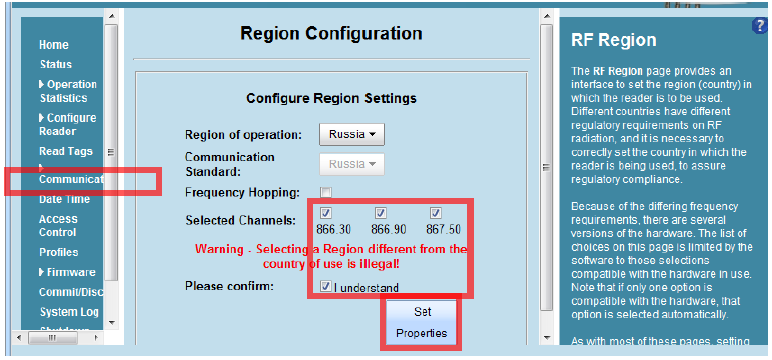The height and width of the screenshot is (360, 772).
Task: Open Date Time settings
Action: tap(64, 199)
